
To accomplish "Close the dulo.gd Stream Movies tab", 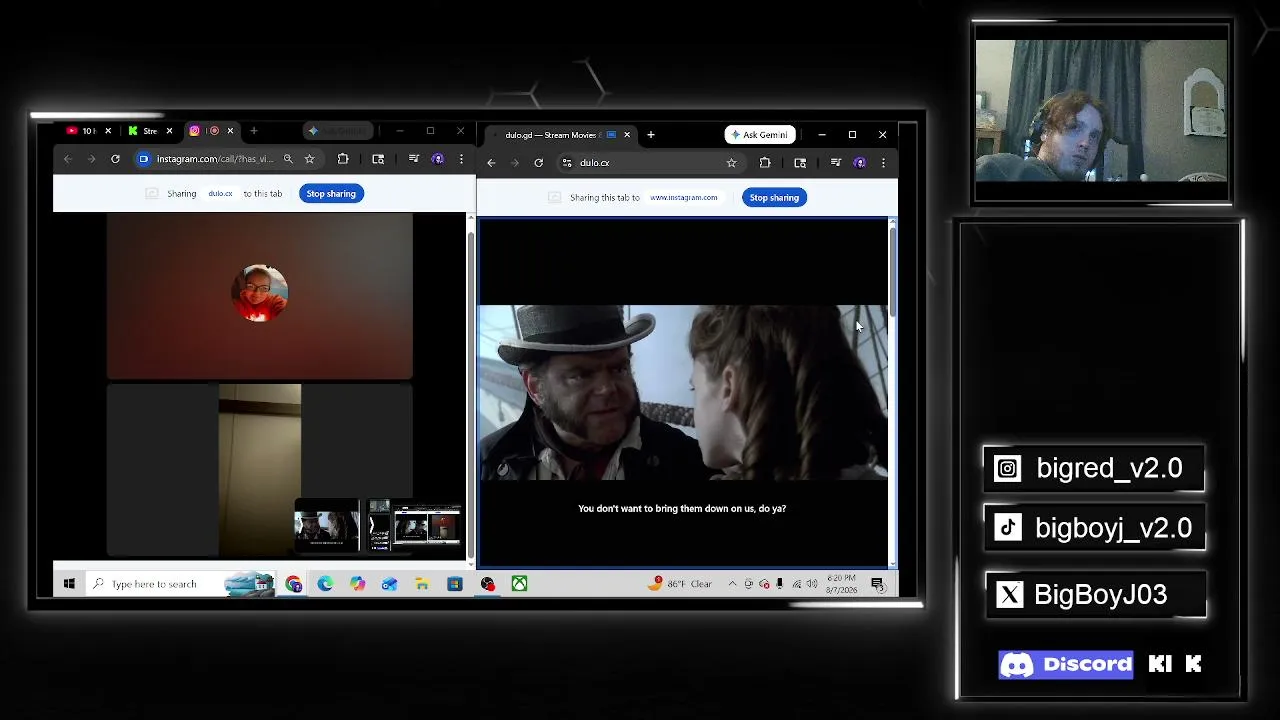I will pyautogui.click(x=627, y=135).
